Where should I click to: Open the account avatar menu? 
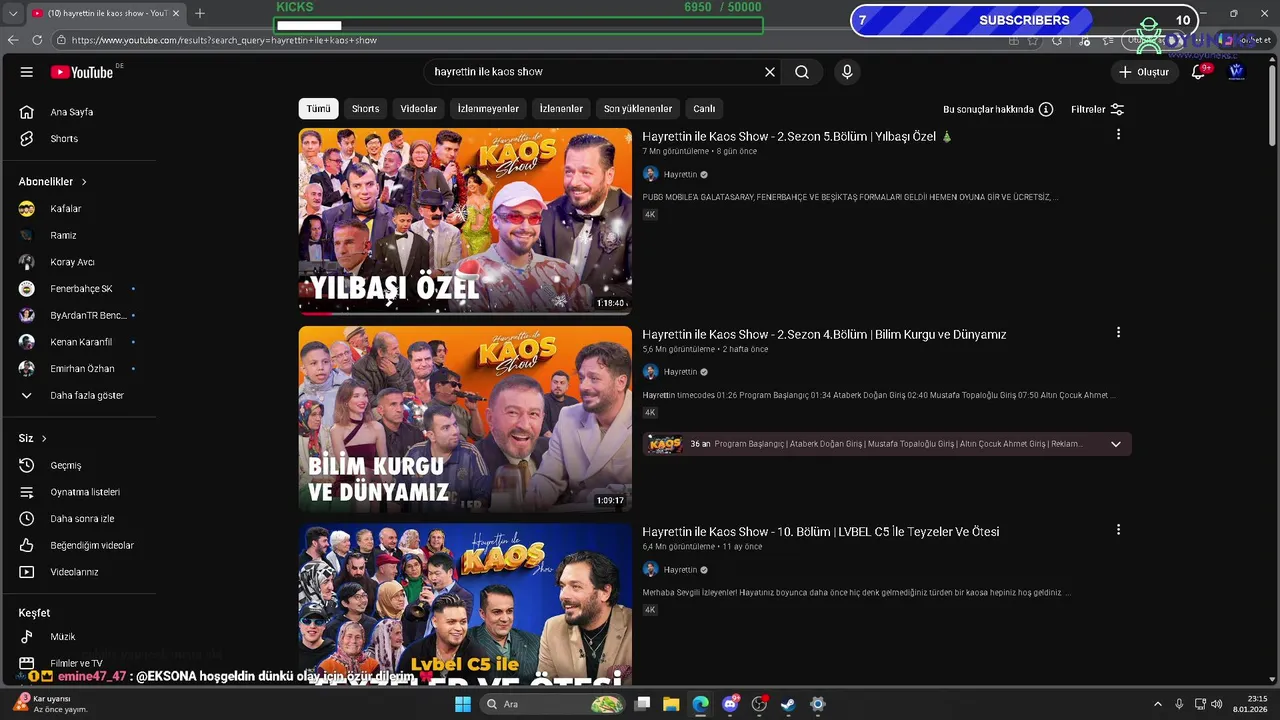click(x=1236, y=72)
